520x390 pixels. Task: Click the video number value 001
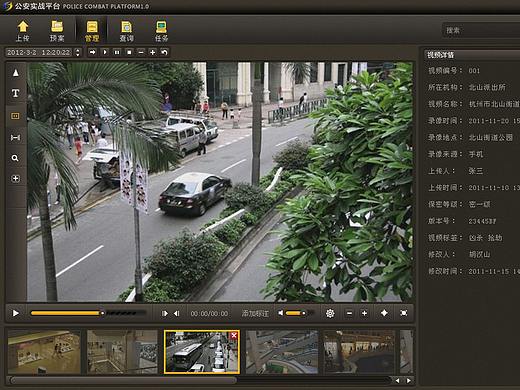[474, 71]
